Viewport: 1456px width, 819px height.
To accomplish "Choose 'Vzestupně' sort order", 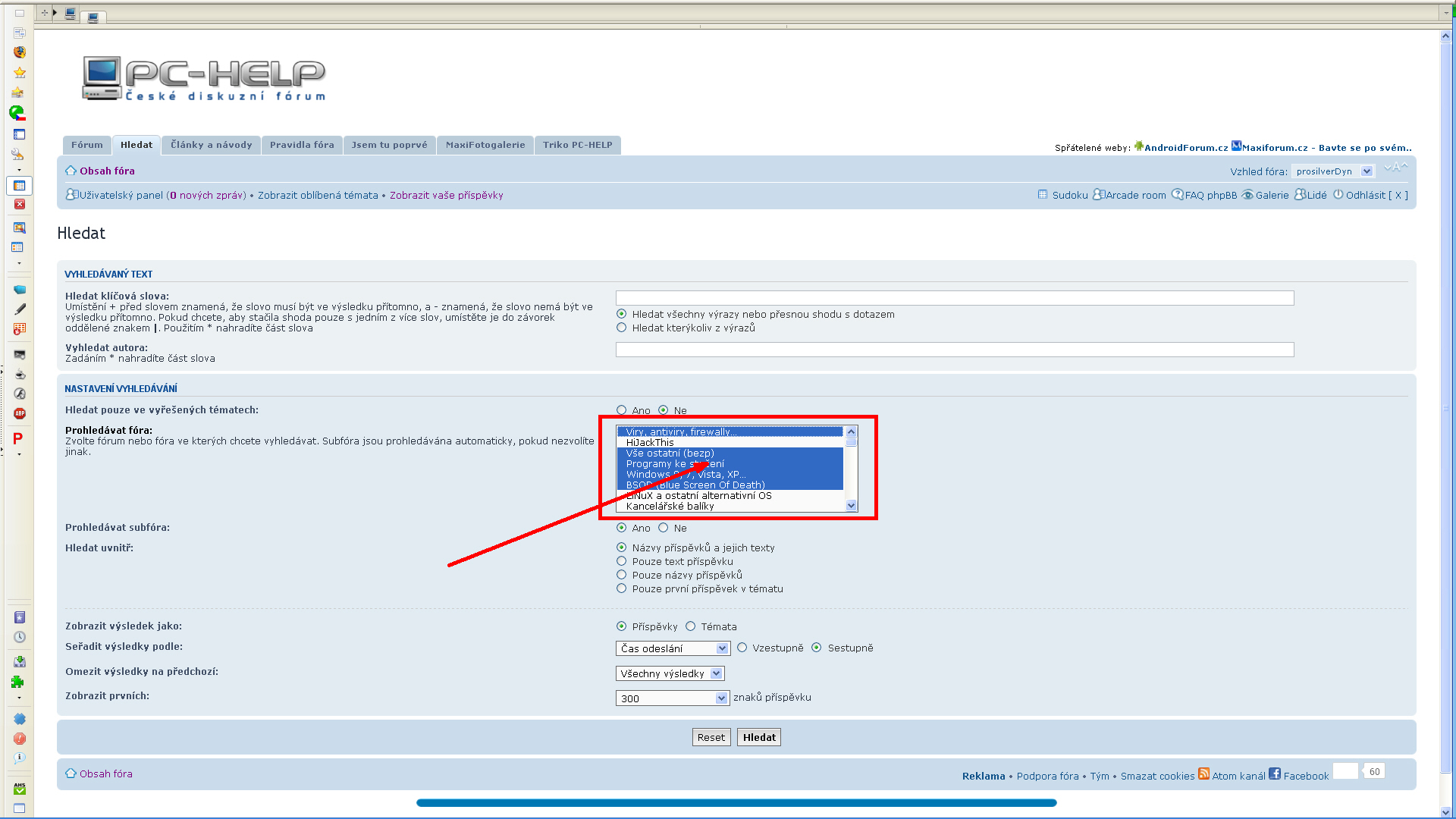I will (742, 648).
